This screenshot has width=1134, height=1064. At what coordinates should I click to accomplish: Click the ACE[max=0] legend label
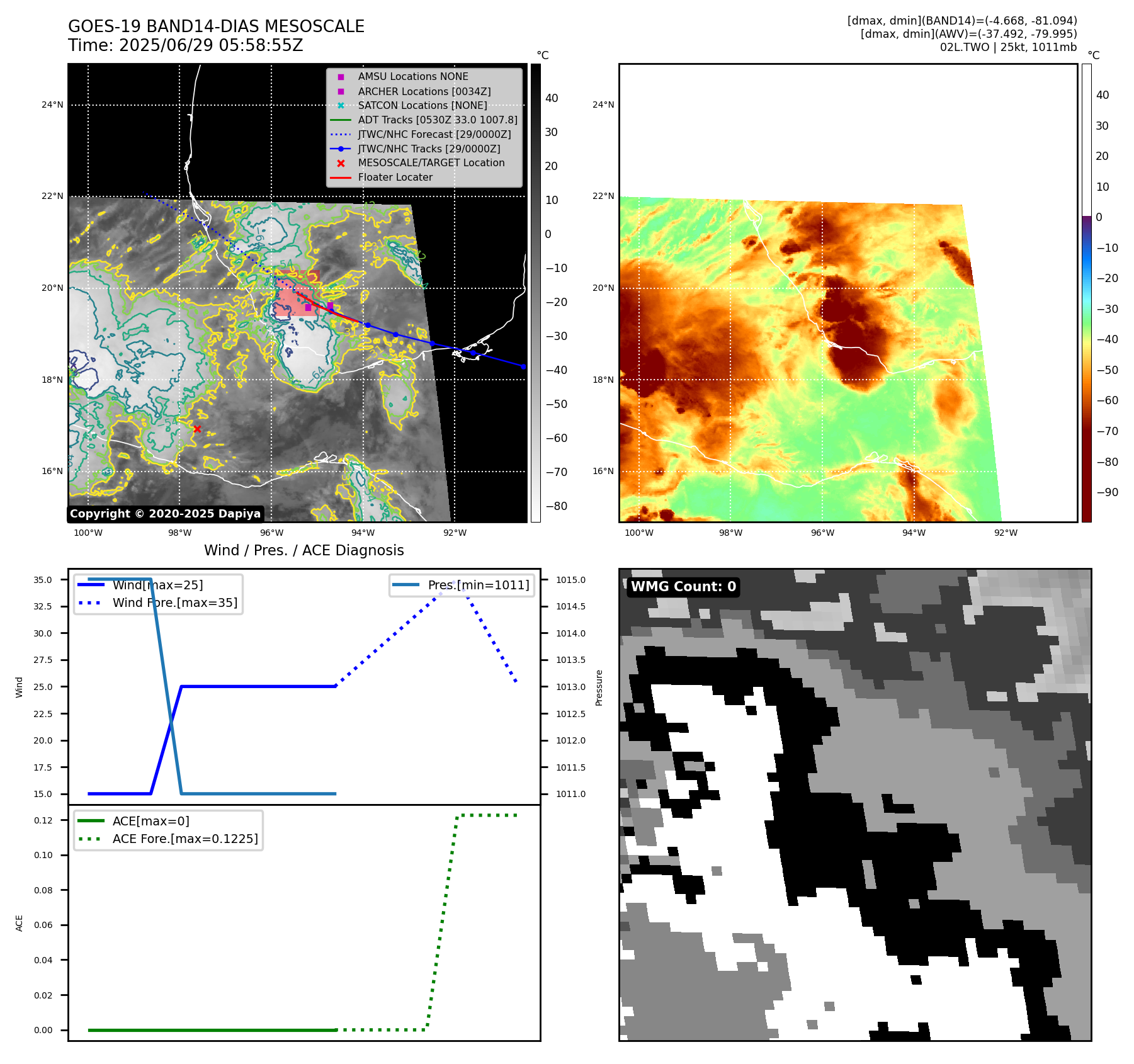click(151, 821)
